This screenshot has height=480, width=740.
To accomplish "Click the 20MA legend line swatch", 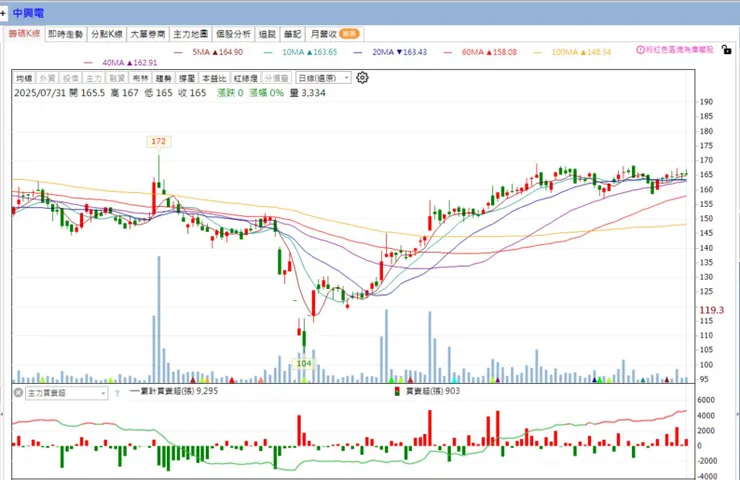I will [358, 52].
